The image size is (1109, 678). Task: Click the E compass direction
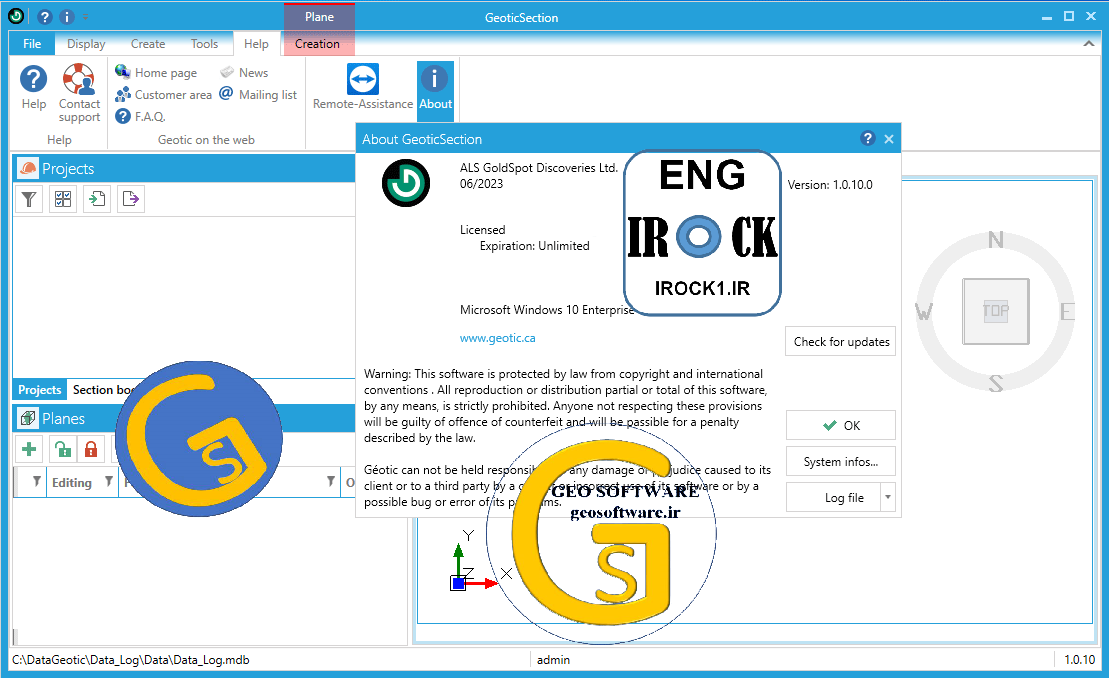pos(1067,311)
